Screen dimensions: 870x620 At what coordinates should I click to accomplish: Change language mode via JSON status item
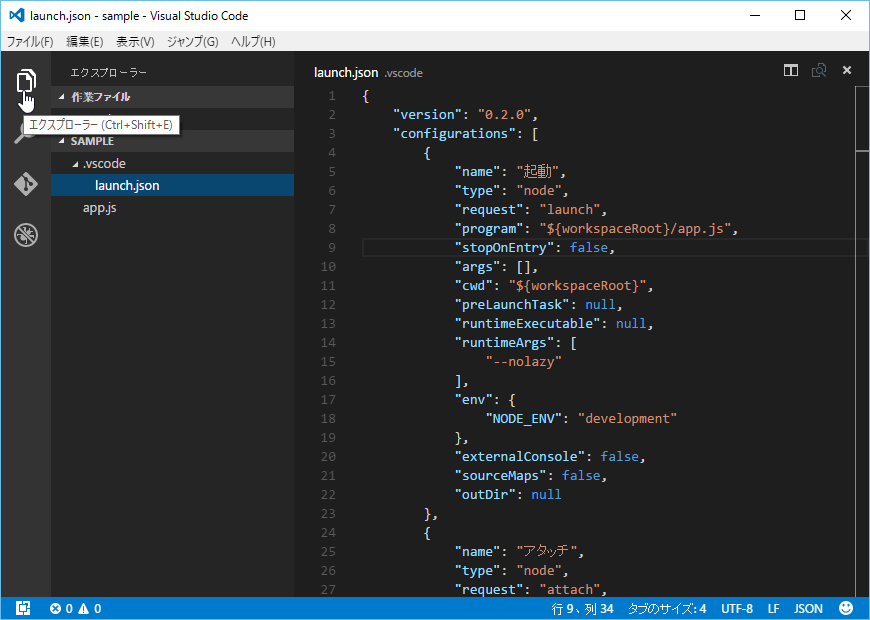point(808,608)
